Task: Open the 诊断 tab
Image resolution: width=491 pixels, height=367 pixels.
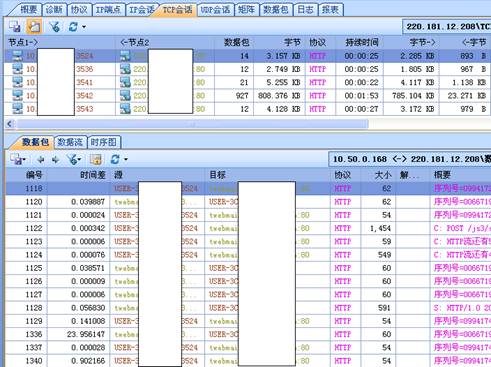Action: [x=54, y=10]
